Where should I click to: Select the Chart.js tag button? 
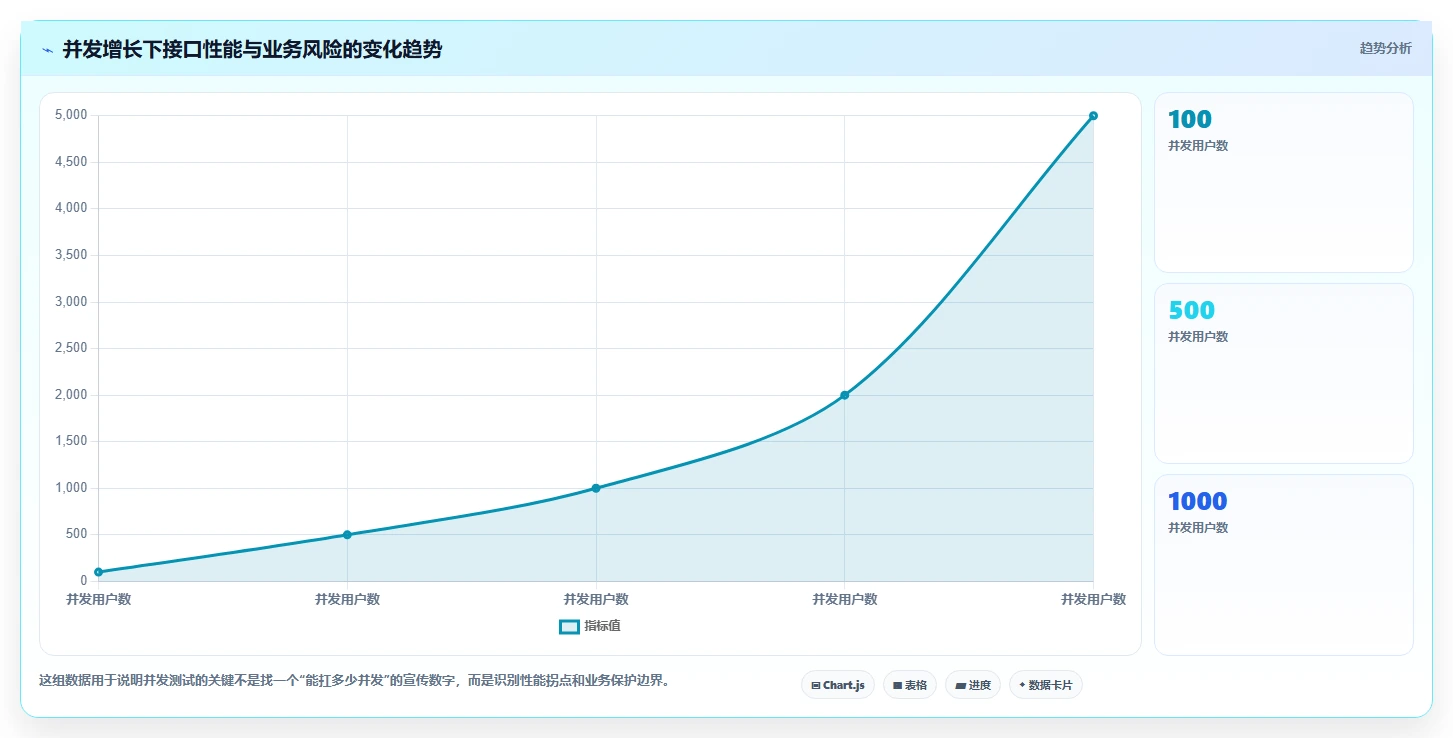(837, 685)
